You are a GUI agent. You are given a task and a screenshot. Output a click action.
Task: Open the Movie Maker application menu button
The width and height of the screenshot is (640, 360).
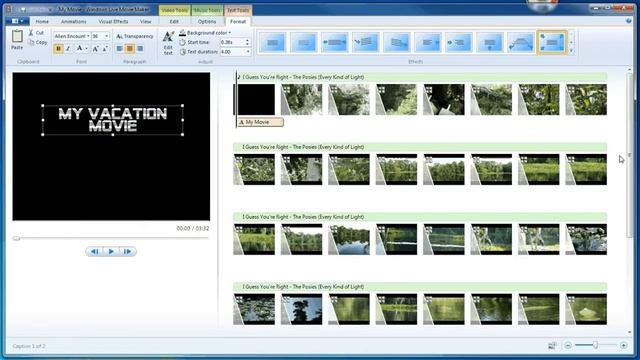[x=17, y=21]
